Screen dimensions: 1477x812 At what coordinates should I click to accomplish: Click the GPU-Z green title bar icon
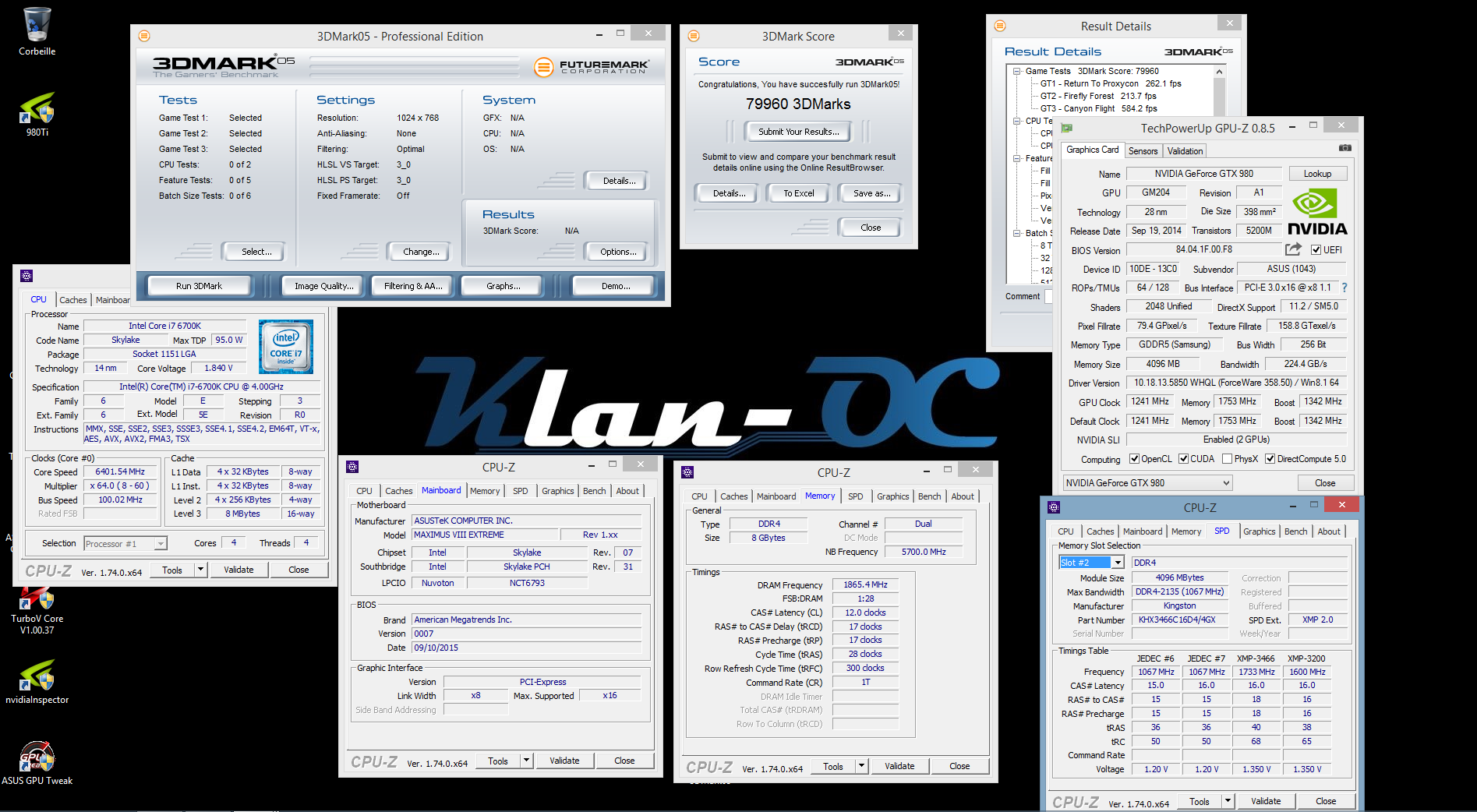1067,128
